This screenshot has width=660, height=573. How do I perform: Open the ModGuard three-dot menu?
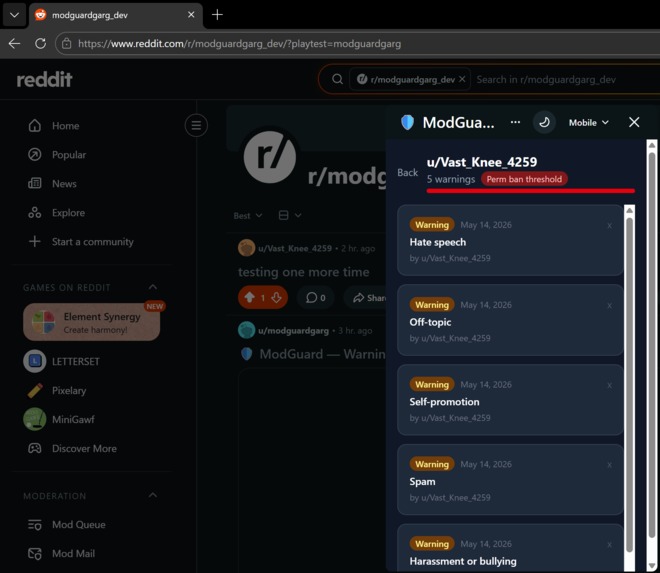pyautogui.click(x=515, y=123)
